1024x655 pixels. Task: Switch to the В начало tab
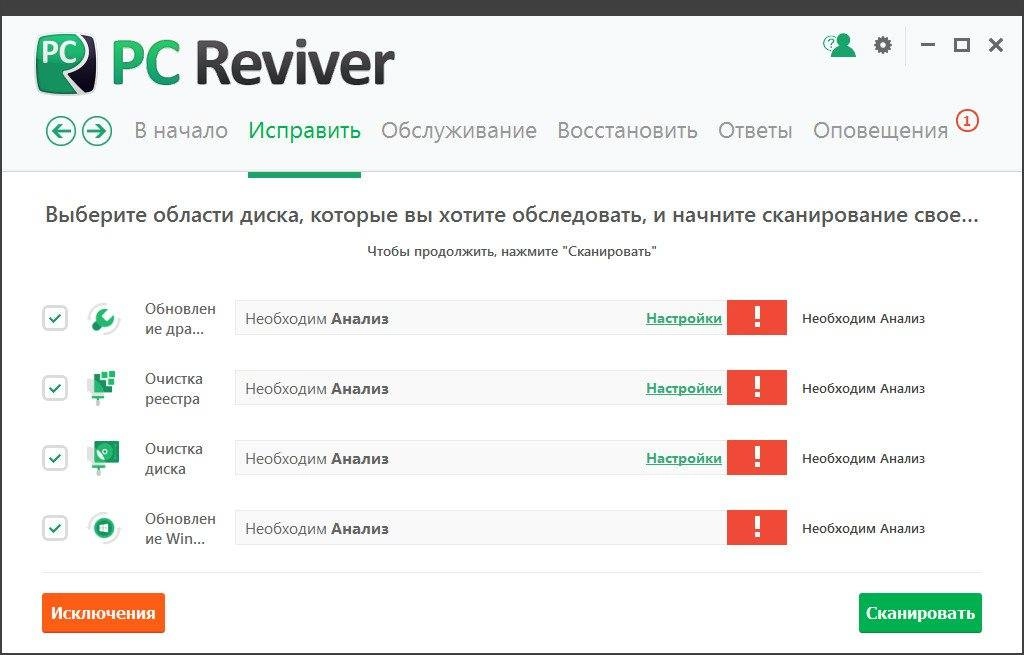[181, 131]
